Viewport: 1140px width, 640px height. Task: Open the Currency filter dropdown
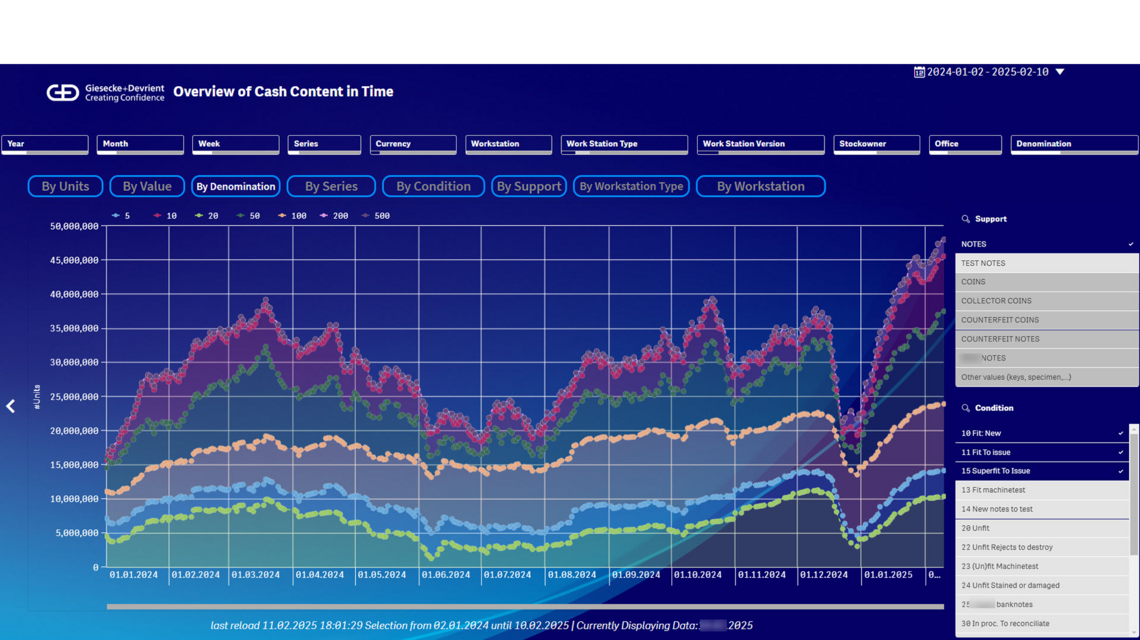(412, 144)
